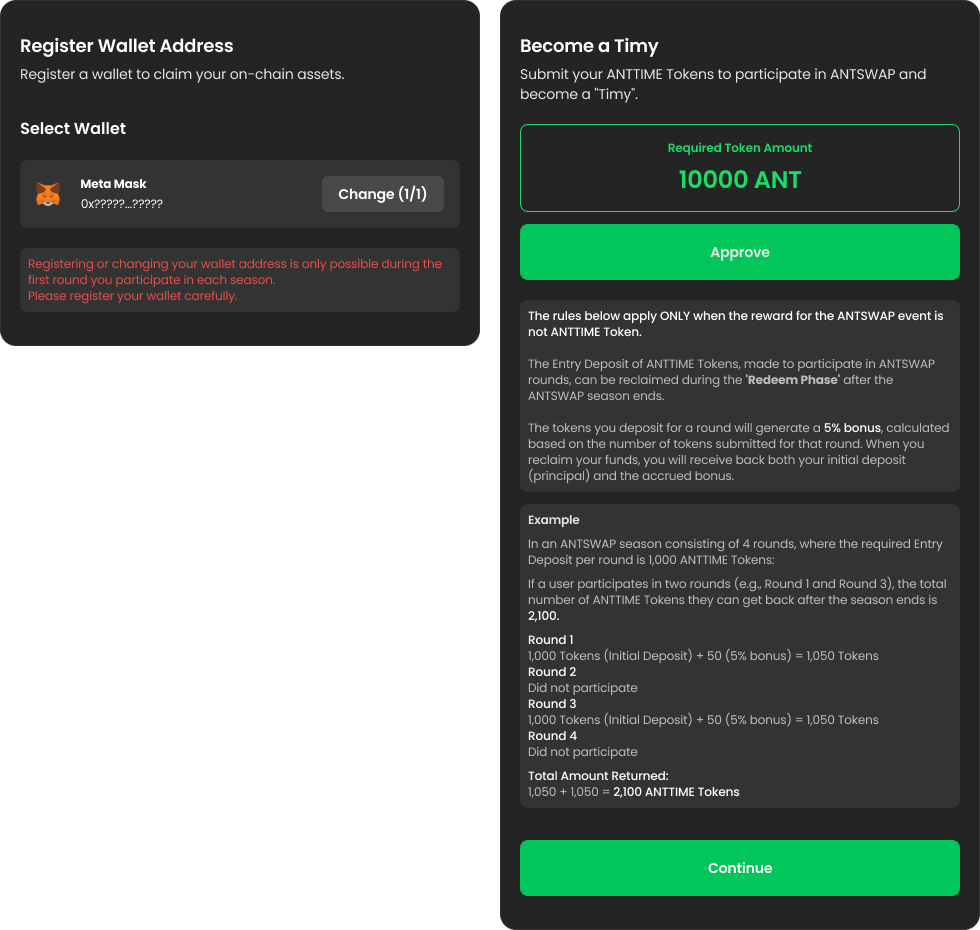Click the red wallet registration warning
The width and height of the screenshot is (980, 930).
pos(235,280)
